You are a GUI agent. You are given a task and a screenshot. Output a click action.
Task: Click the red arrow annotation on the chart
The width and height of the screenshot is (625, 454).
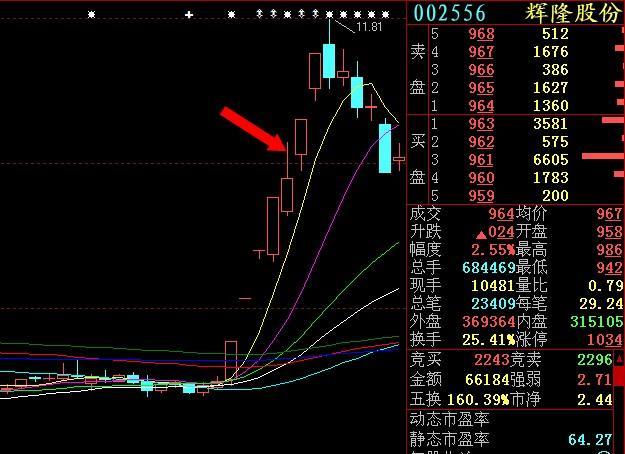coord(252,128)
